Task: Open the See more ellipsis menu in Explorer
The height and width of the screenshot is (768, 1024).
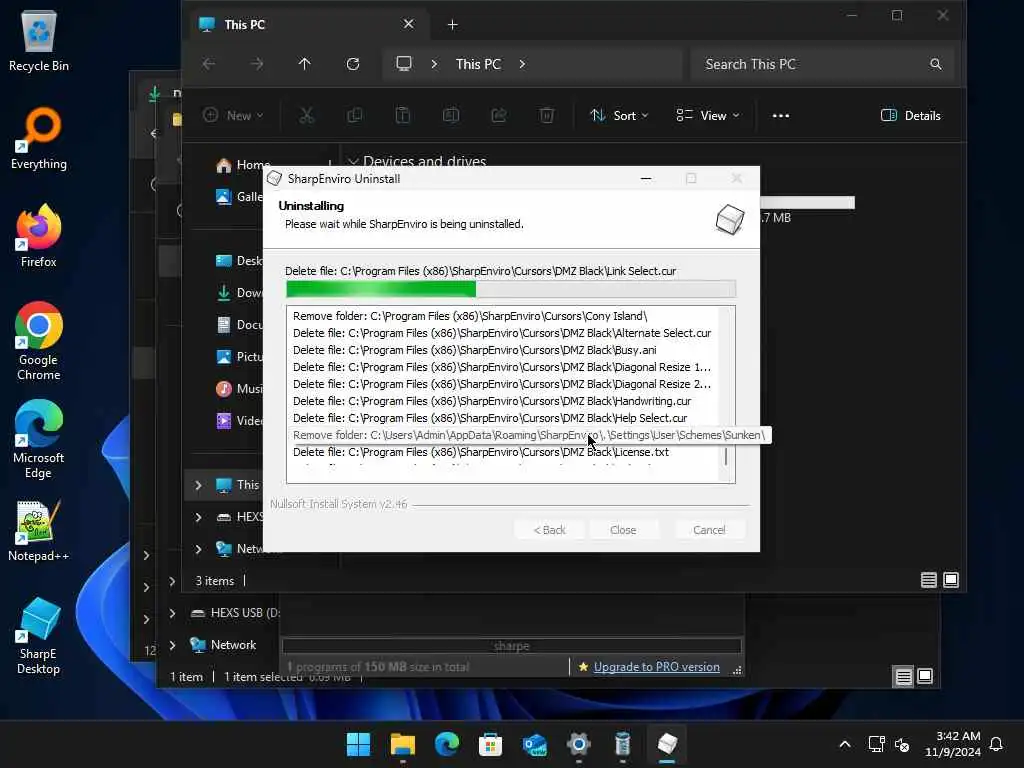Action: tap(780, 116)
